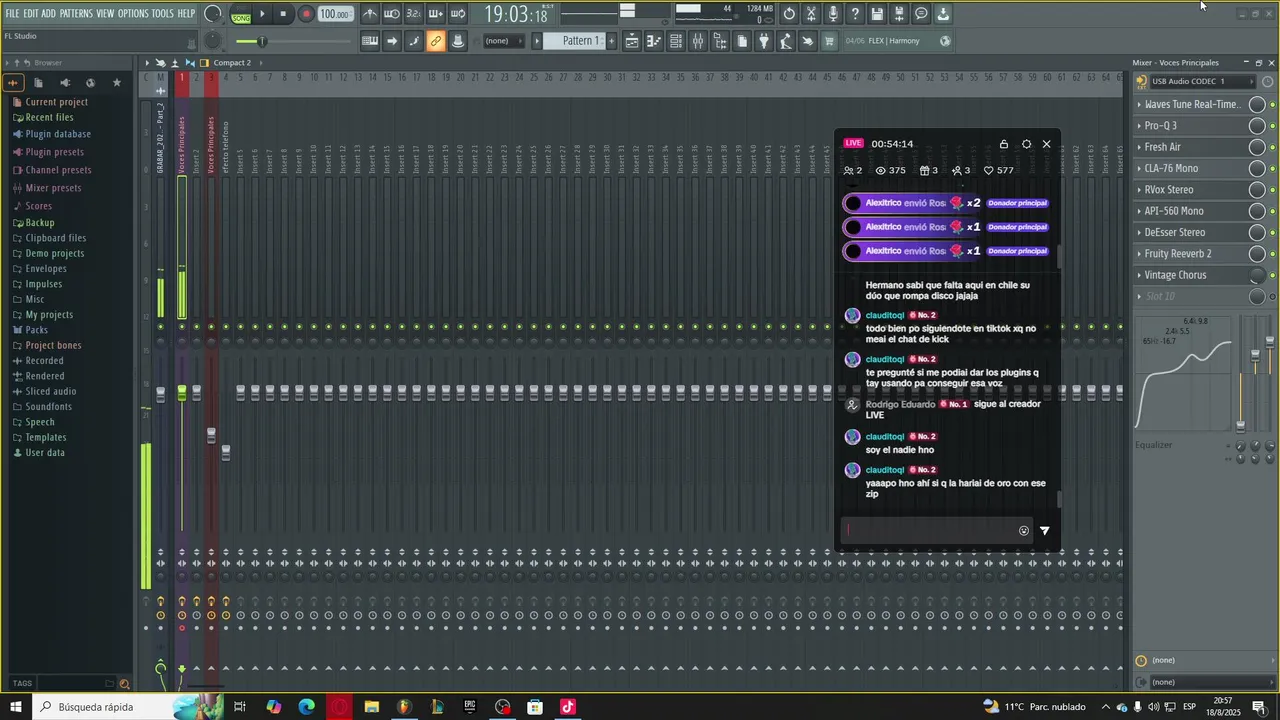Open the HELP menu

187,14
